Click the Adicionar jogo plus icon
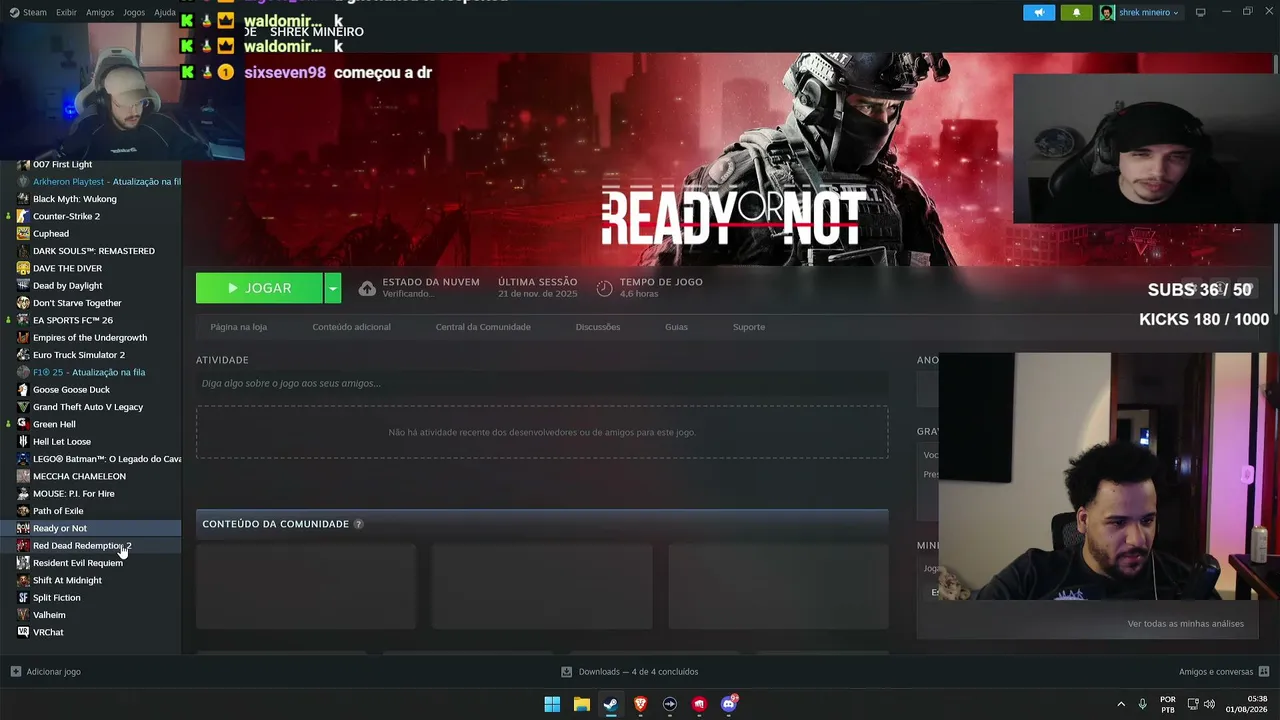This screenshot has height=720, width=1280. 15,672
